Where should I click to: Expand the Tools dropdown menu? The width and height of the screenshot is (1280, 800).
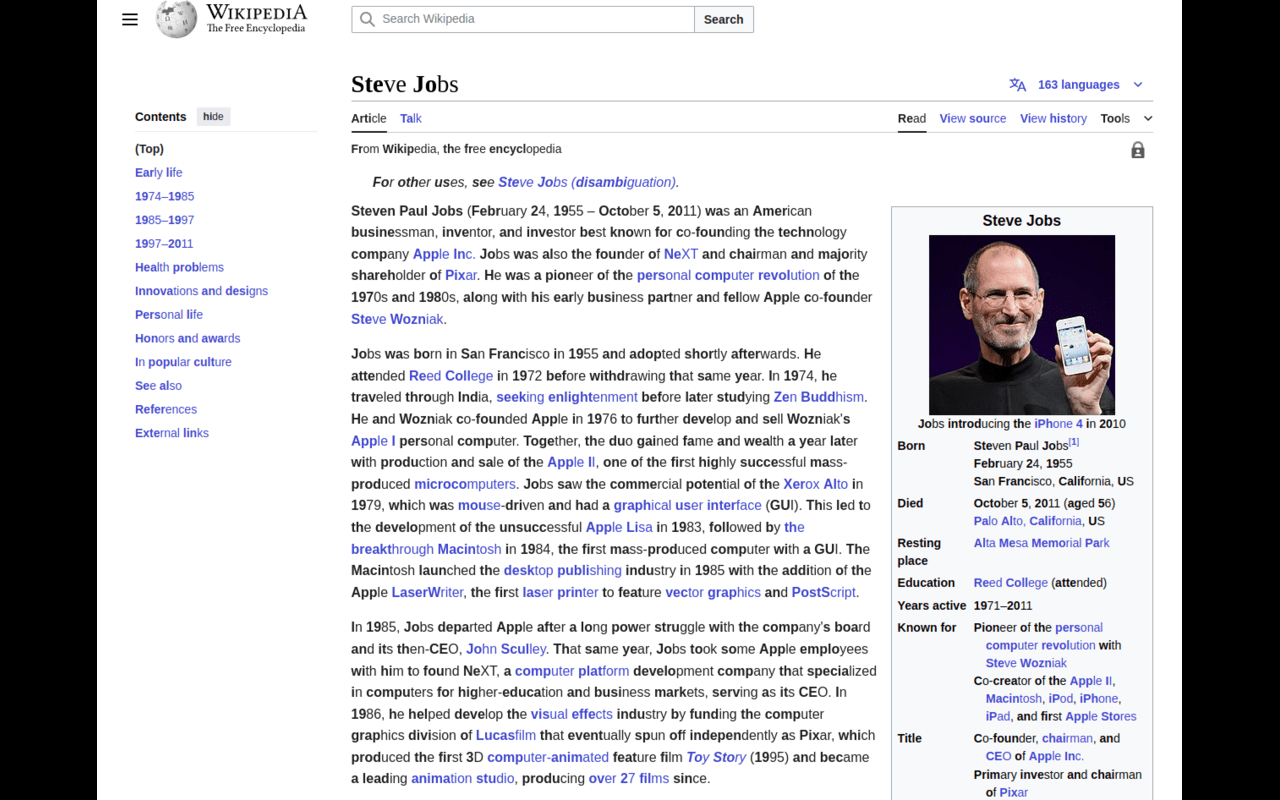pyautogui.click(x=1126, y=118)
